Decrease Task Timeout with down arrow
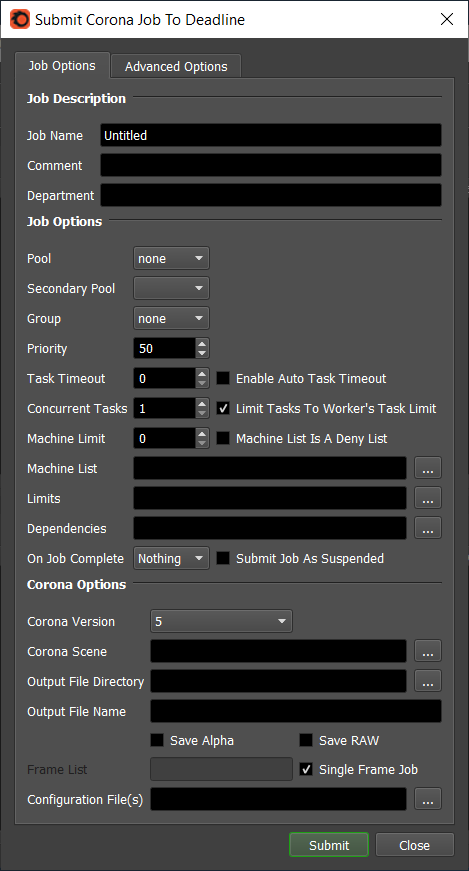The width and height of the screenshot is (469, 871). pyautogui.click(x=202, y=384)
